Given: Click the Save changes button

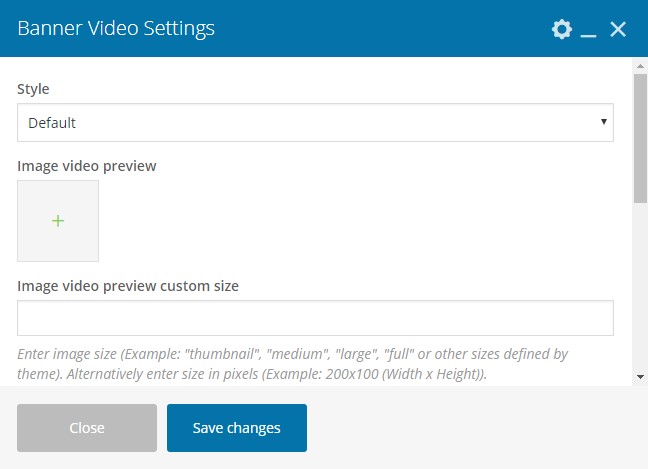Looking at the screenshot, I should coord(237,428).
